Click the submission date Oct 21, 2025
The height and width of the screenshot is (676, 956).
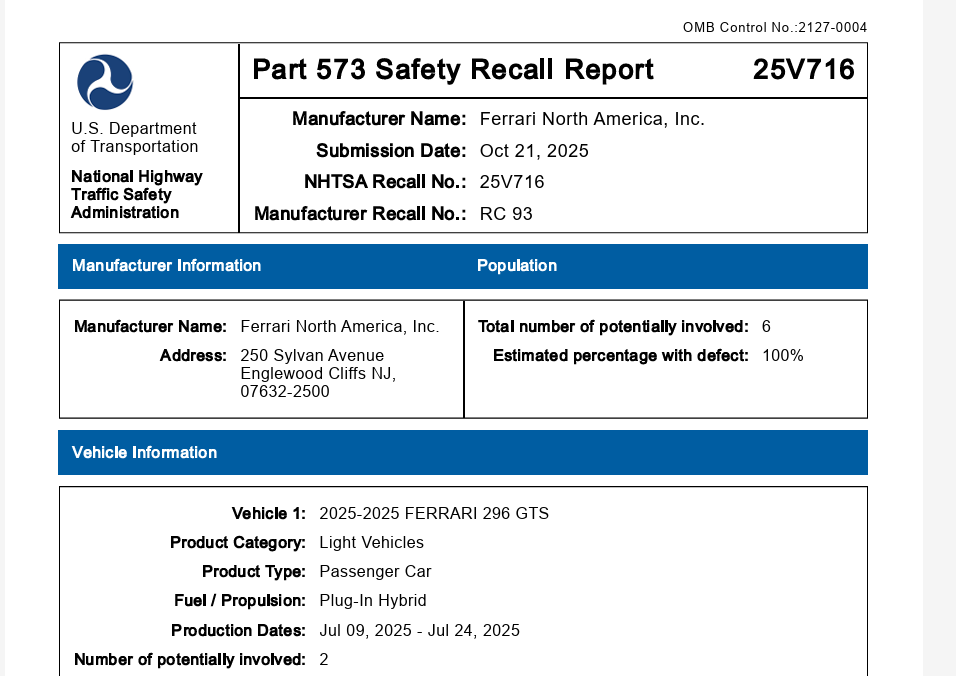[534, 151]
